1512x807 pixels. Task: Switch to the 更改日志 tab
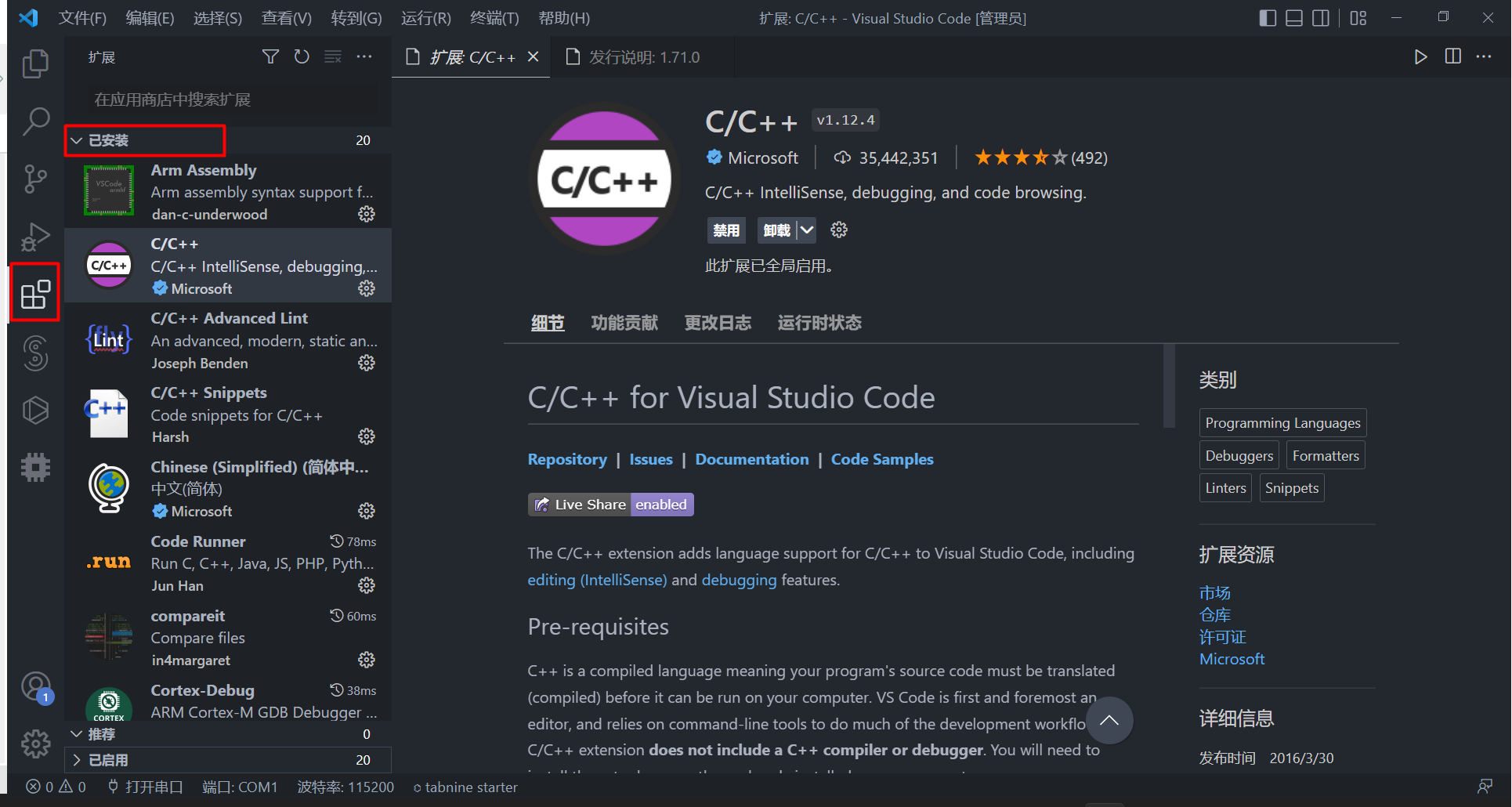tap(718, 322)
